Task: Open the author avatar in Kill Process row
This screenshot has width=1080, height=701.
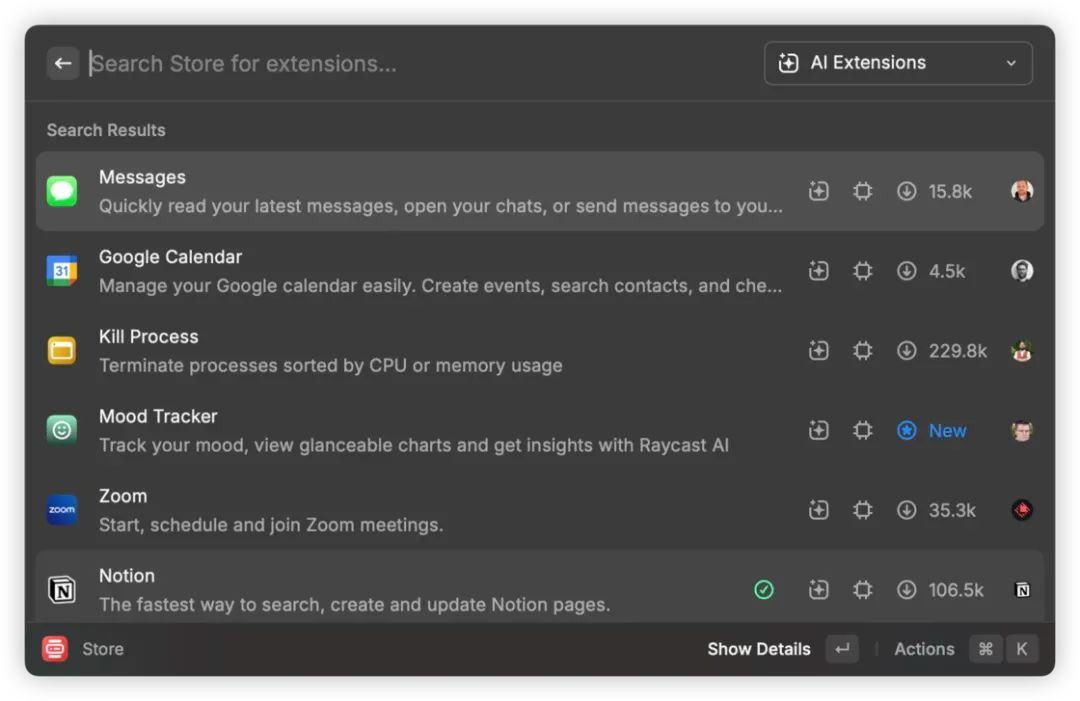Action: (x=1022, y=350)
